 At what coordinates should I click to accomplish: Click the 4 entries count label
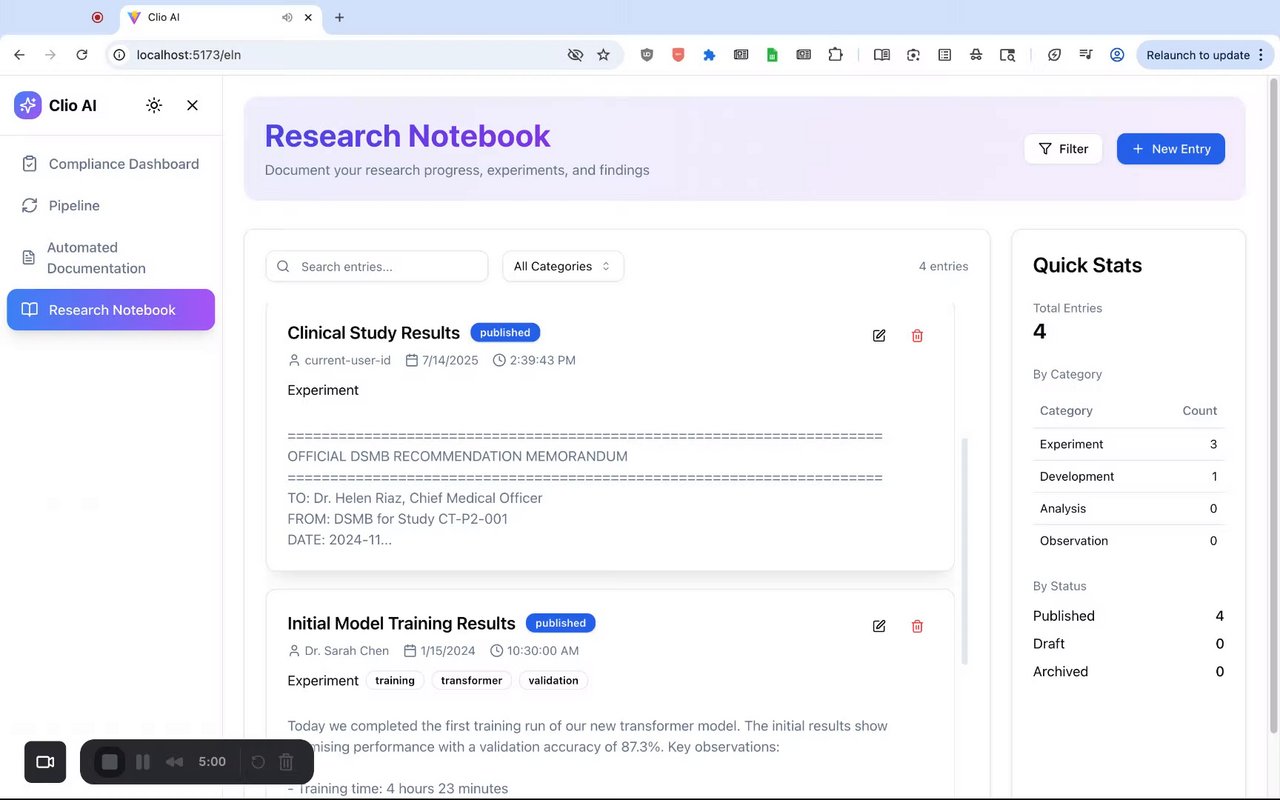[x=943, y=266]
